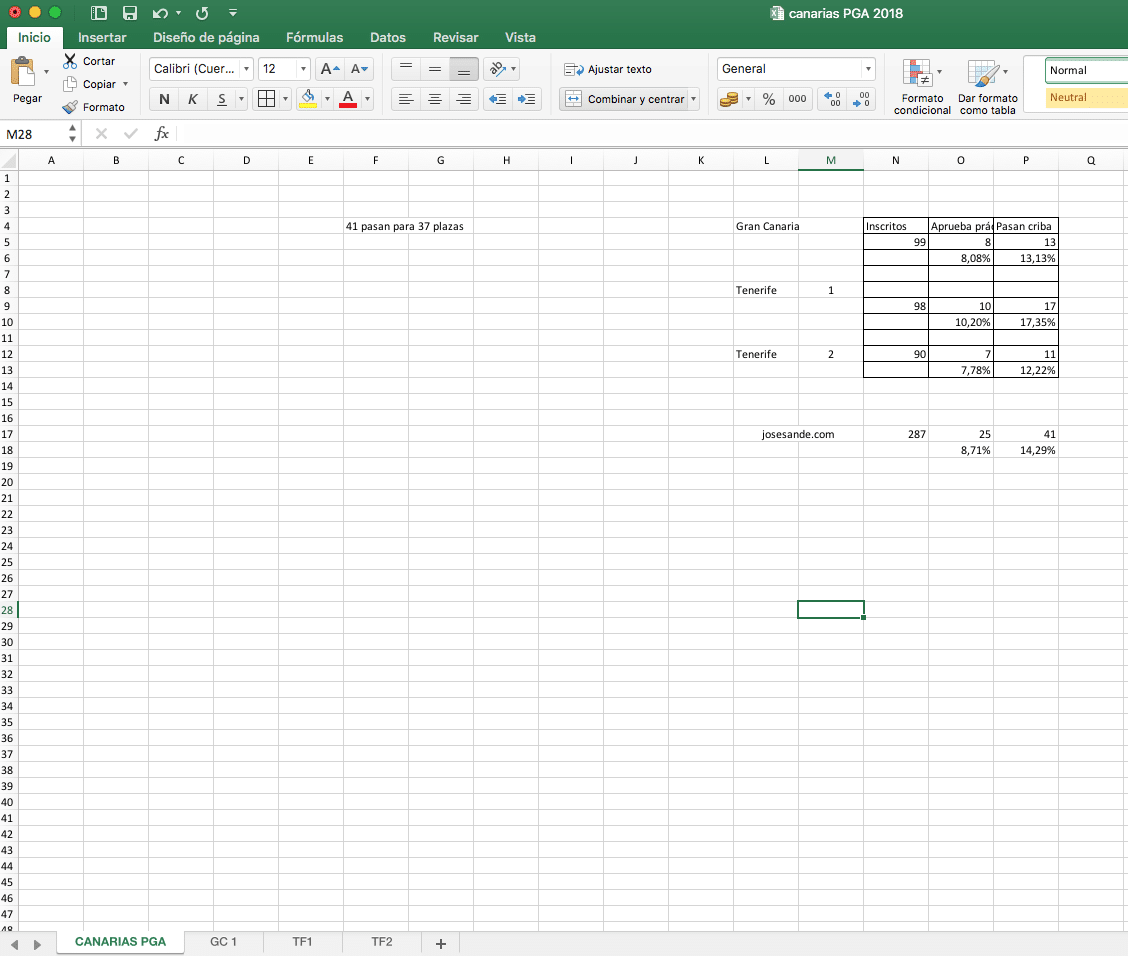Screen dimensions: 1128x956
Task: Increase font size with large A icon
Action: click(330, 69)
